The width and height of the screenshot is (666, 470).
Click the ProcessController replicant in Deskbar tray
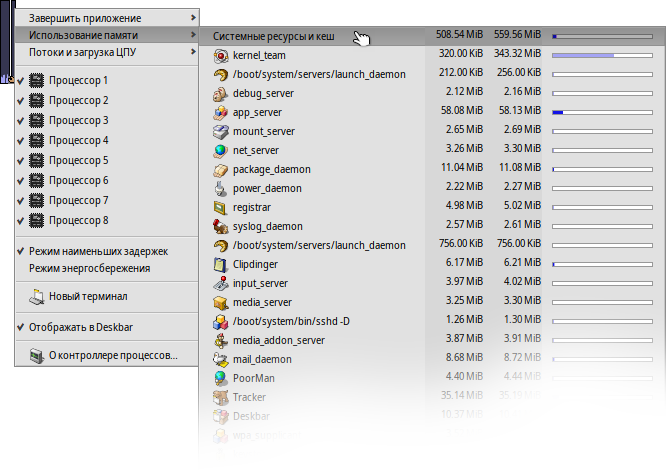point(7,42)
